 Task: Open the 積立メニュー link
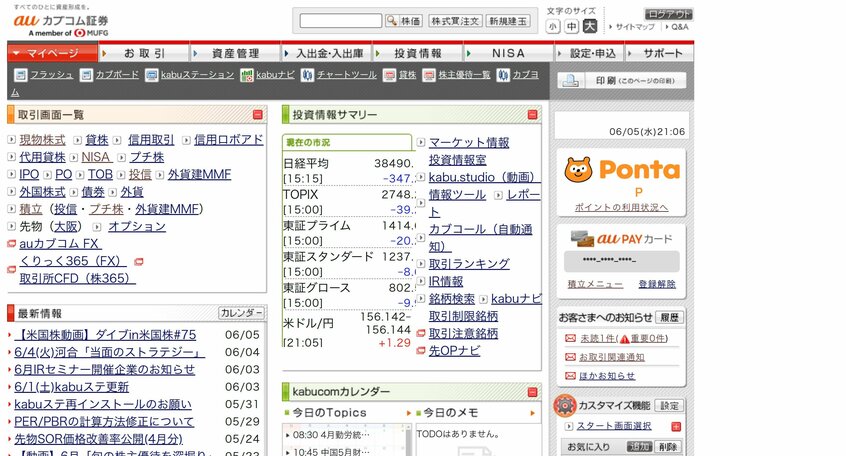point(595,284)
